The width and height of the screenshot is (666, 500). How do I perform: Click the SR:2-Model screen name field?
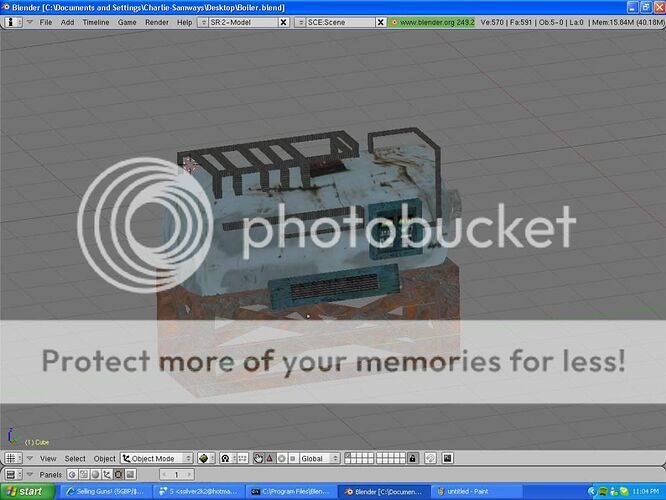click(x=243, y=22)
